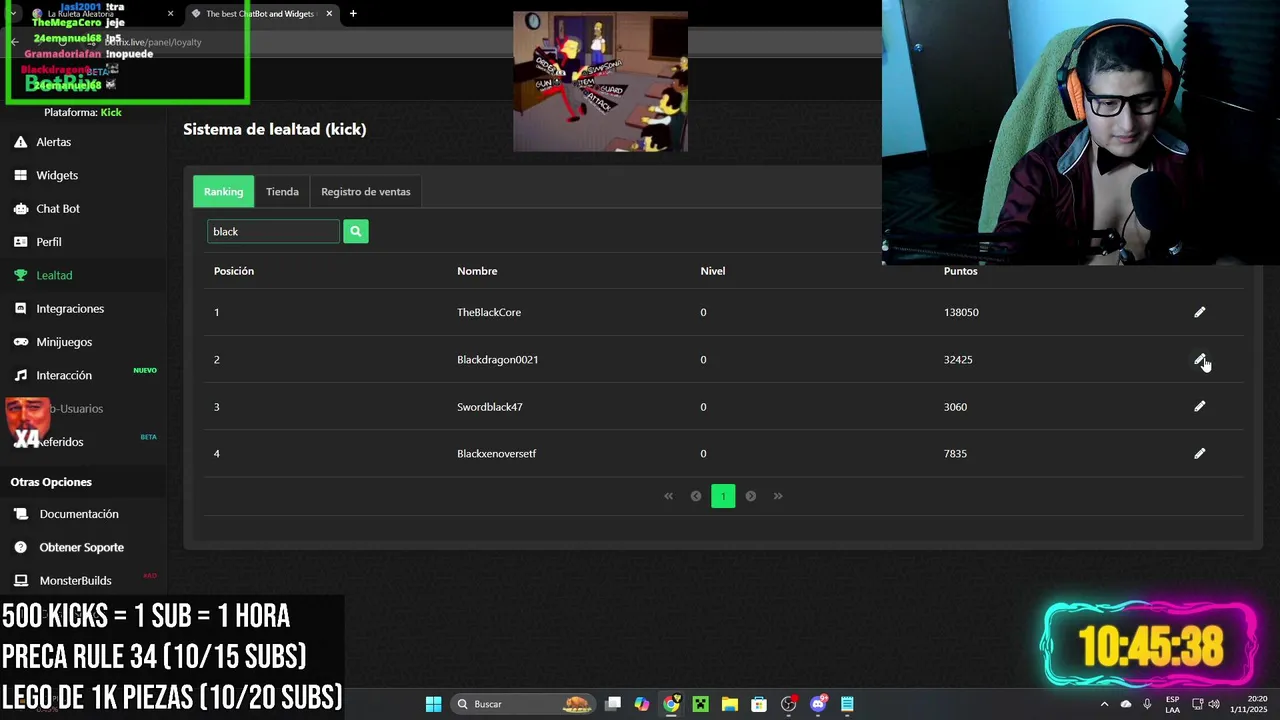
Task: Open Interacción music note icon
Action: click(20, 375)
